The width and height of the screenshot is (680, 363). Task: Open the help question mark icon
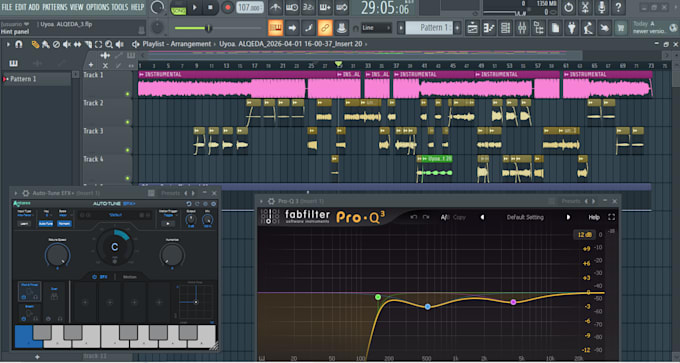(x=618, y=7)
